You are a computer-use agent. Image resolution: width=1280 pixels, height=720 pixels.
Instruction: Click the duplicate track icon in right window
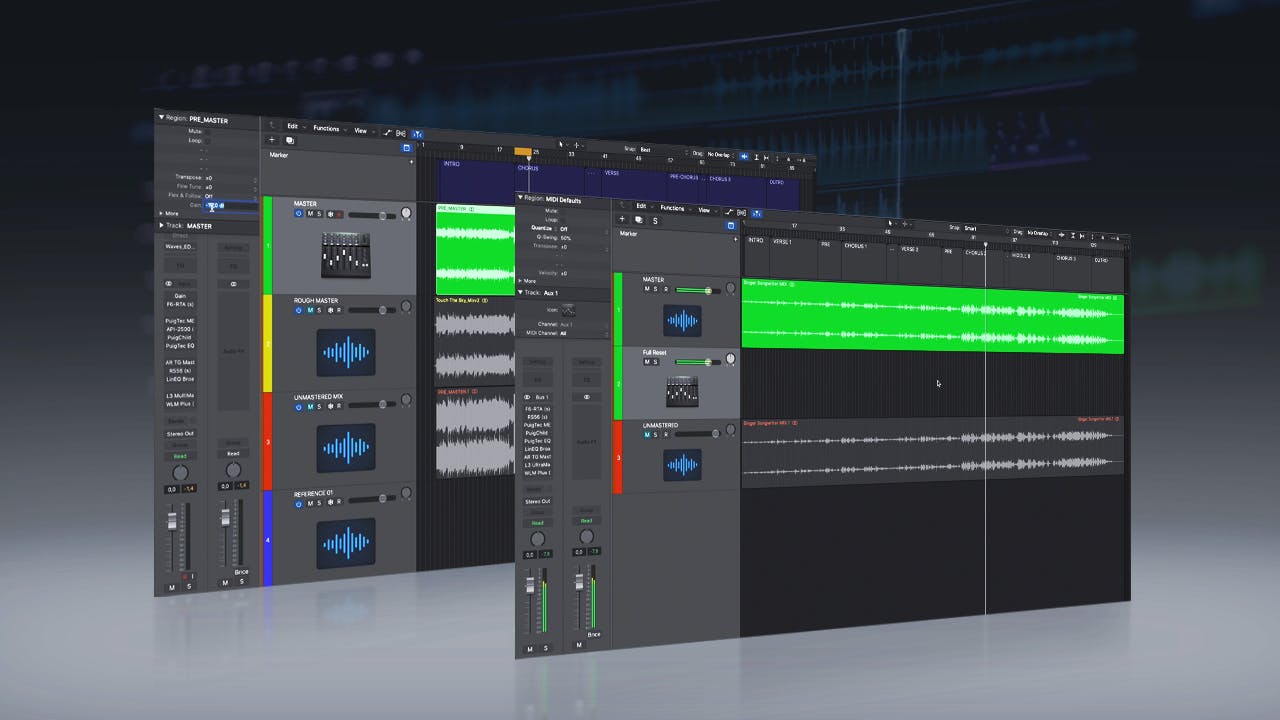(x=638, y=220)
